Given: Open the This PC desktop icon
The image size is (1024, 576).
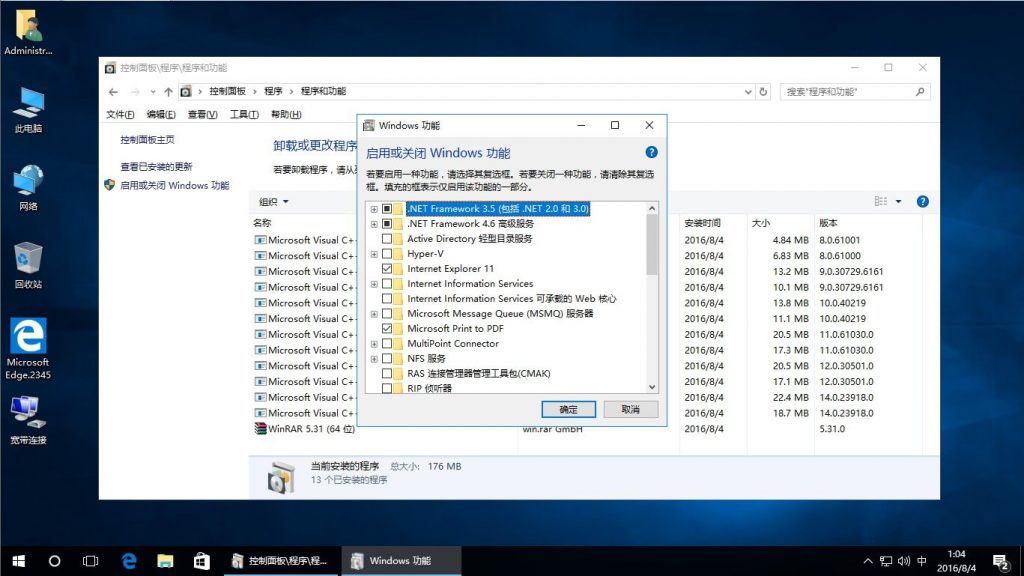Looking at the screenshot, I should click(28, 110).
